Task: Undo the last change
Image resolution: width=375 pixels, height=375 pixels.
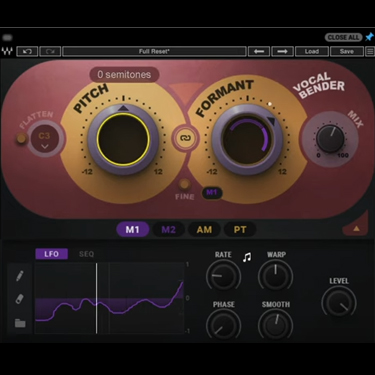Action: pyautogui.click(x=27, y=51)
